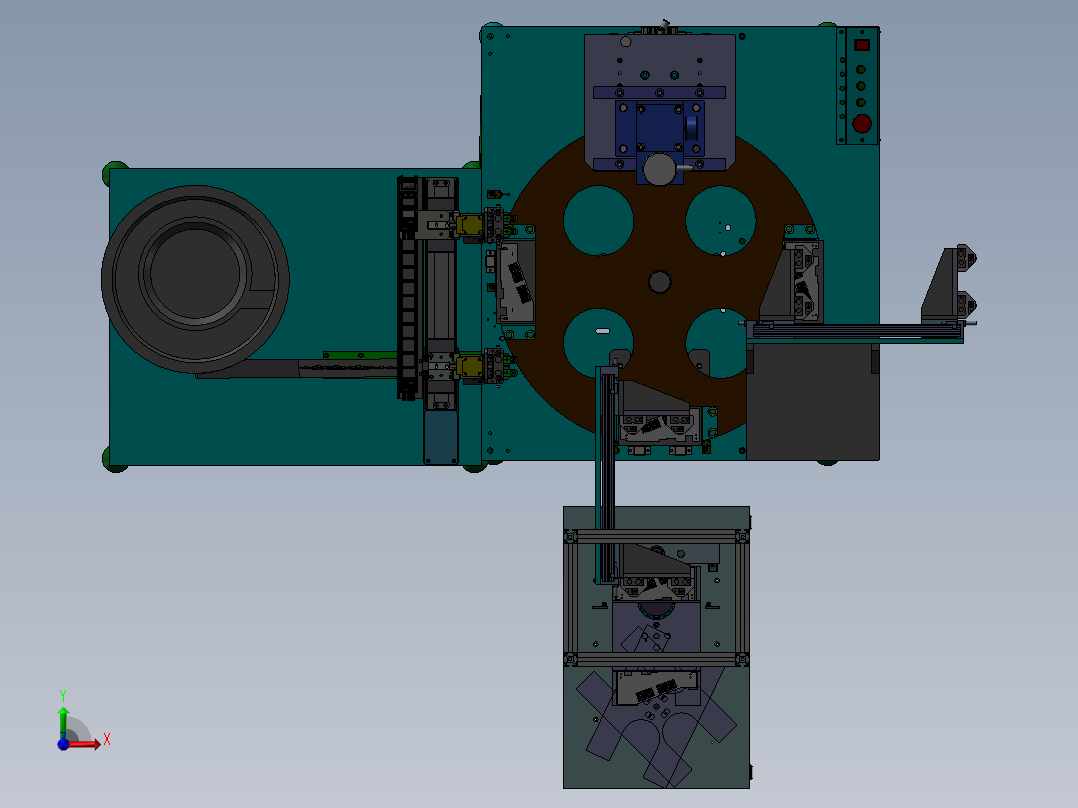Pick the green linear feeder track strip

coord(360,356)
